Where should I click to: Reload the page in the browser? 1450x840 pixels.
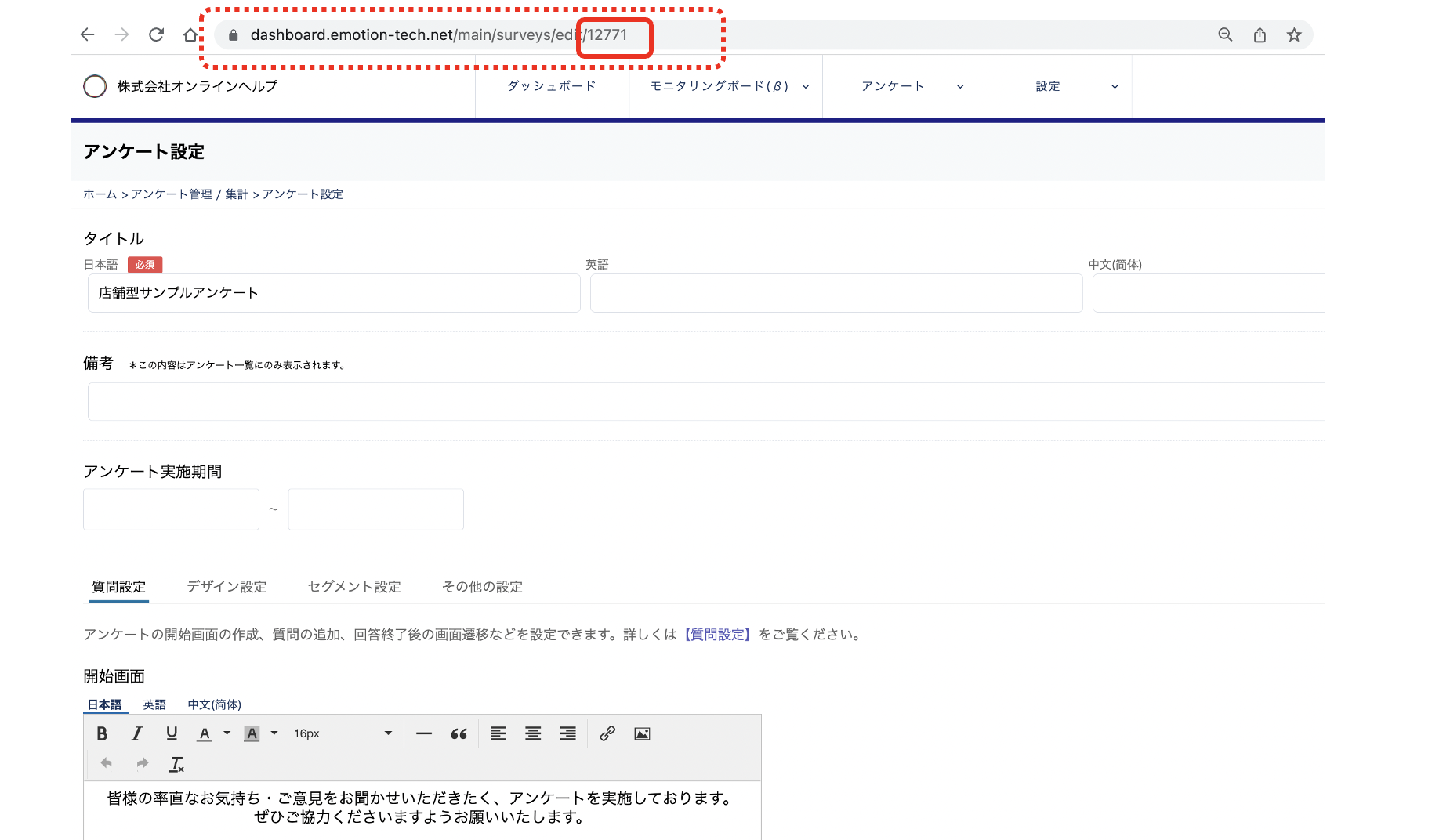pos(157,34)
